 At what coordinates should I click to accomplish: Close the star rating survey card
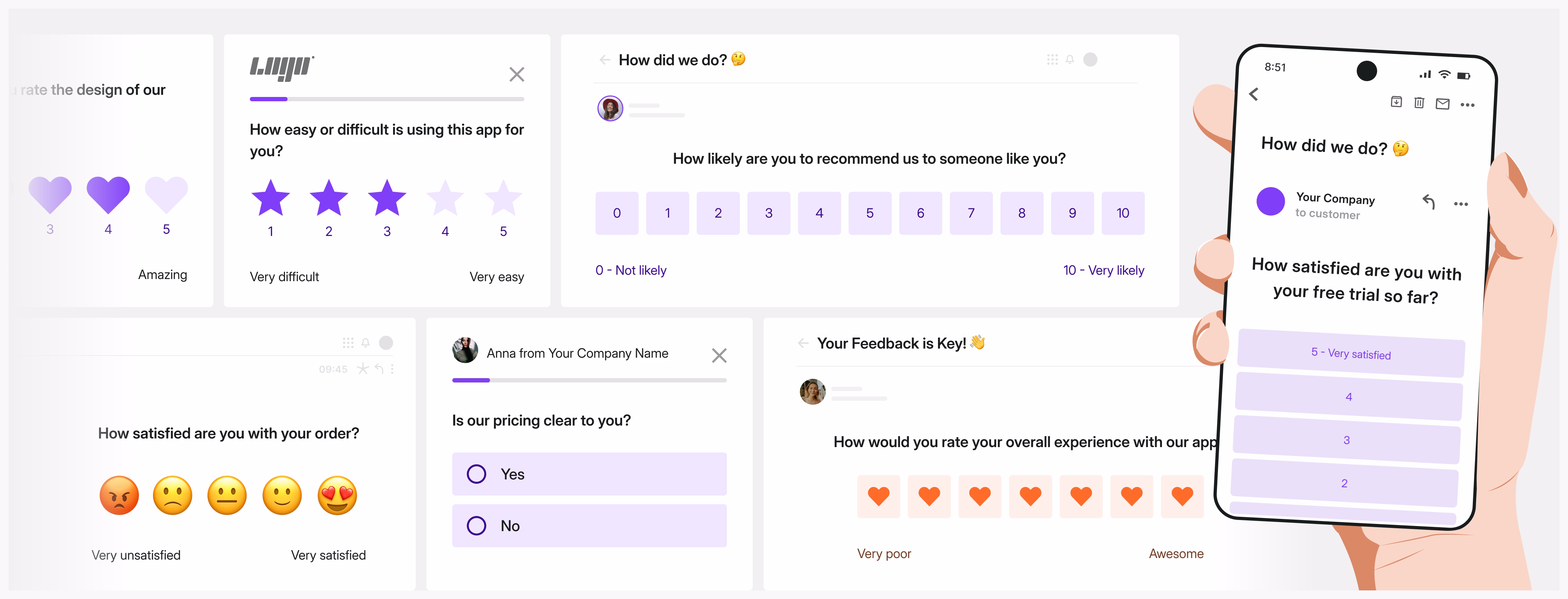tap(516, 74)
